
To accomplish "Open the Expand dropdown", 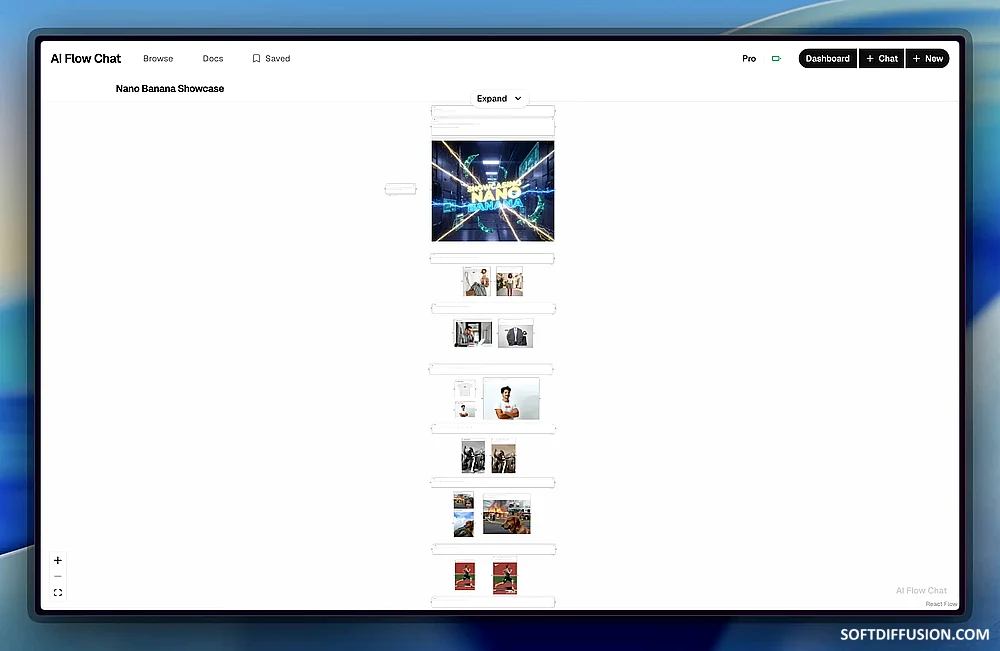I will coord(499,98).
